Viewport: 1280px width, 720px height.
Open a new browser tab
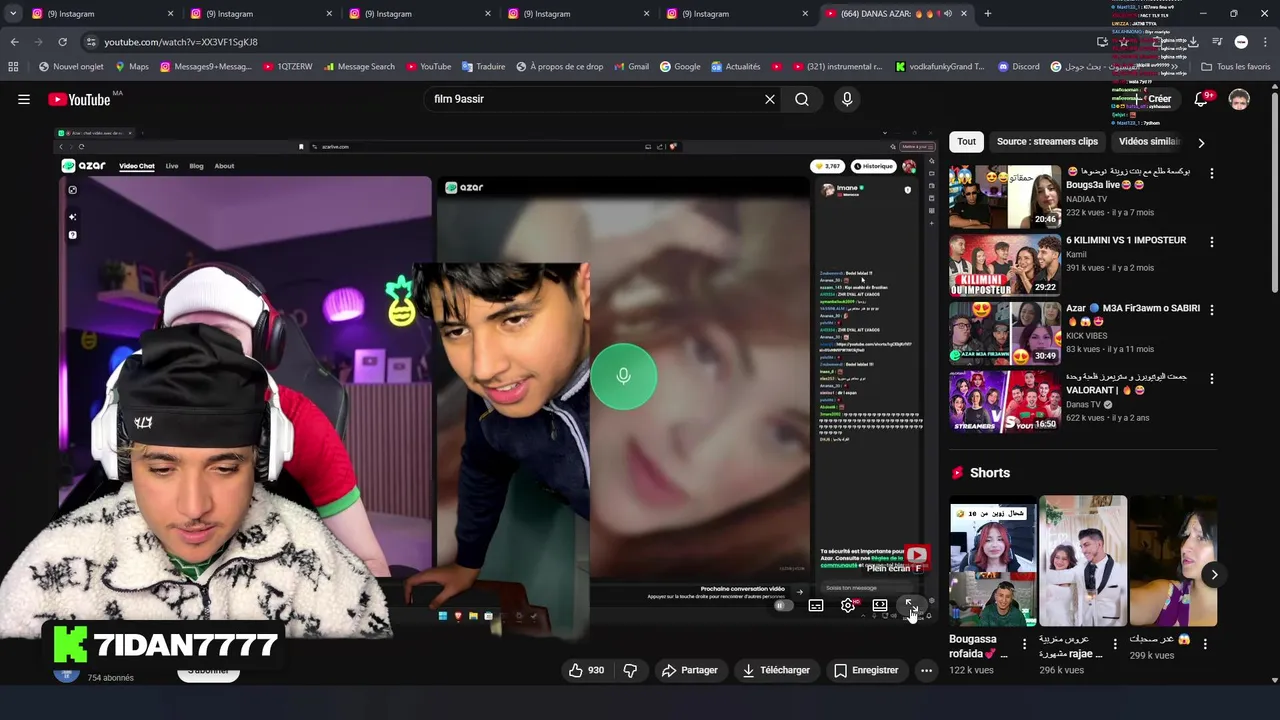[x=988, y=14]
